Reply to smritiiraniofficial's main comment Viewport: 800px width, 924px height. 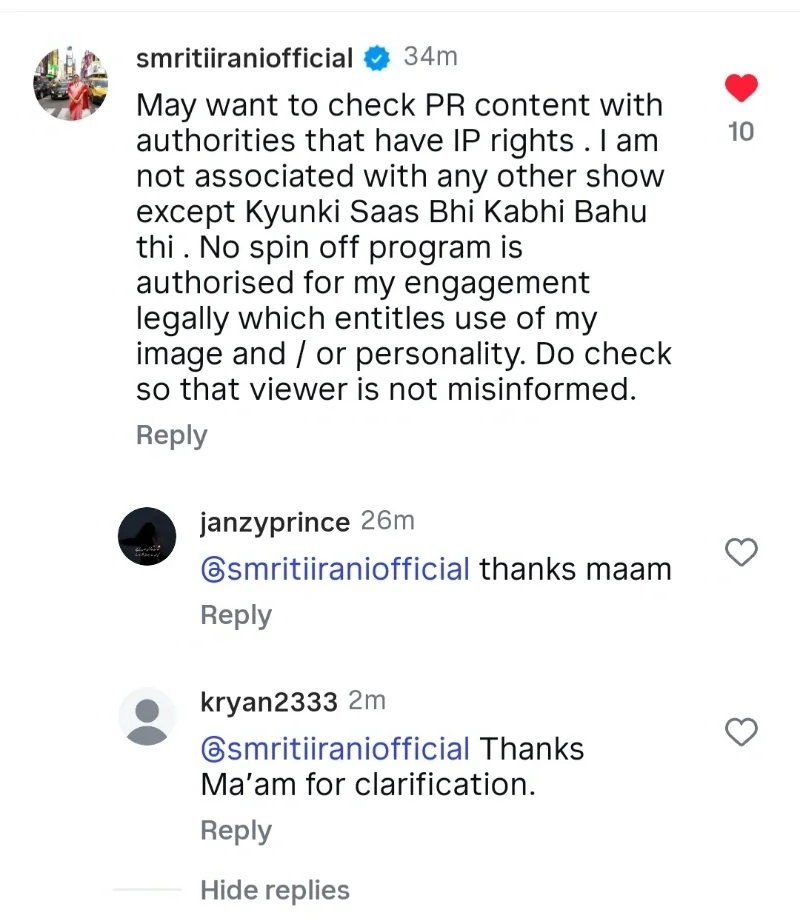click(172, 436)
